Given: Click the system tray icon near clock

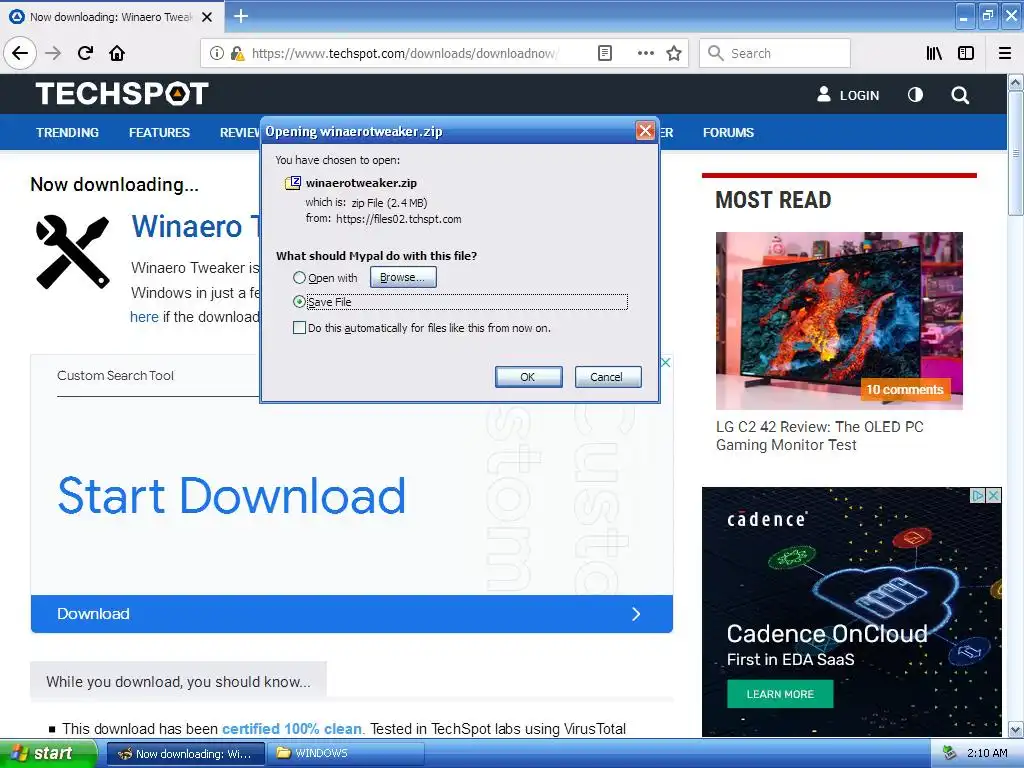Looking at the screenshot, I should click(x=950, y=753).
